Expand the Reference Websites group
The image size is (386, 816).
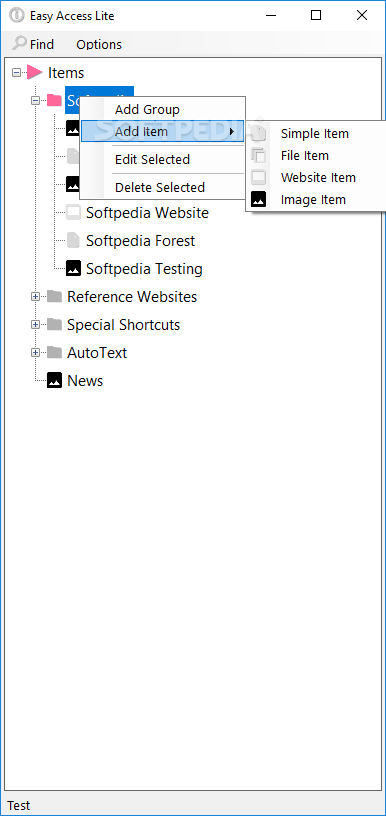pos(35,297)
